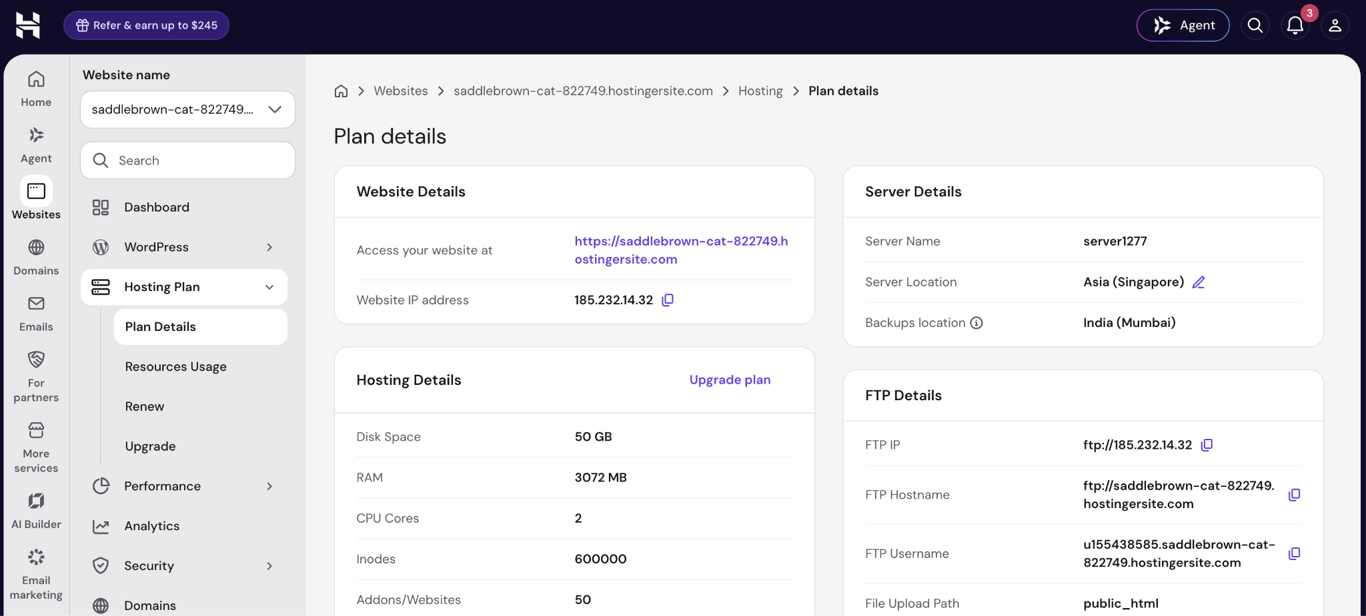Open Websites in the left rail
Image resolution: width=1366 pixels, height=616 pixels.
(x=36, y=200)
